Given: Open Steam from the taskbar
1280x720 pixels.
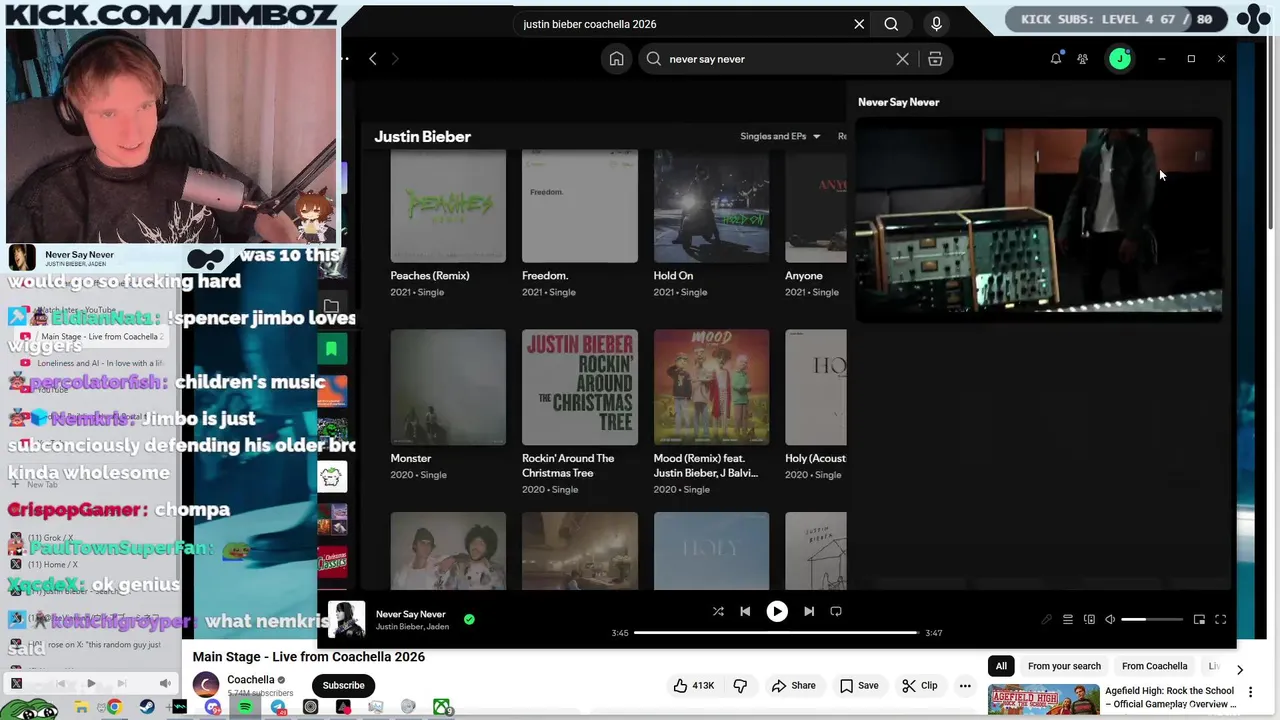Looking at the screenshot, I should [x=147, y=707].
